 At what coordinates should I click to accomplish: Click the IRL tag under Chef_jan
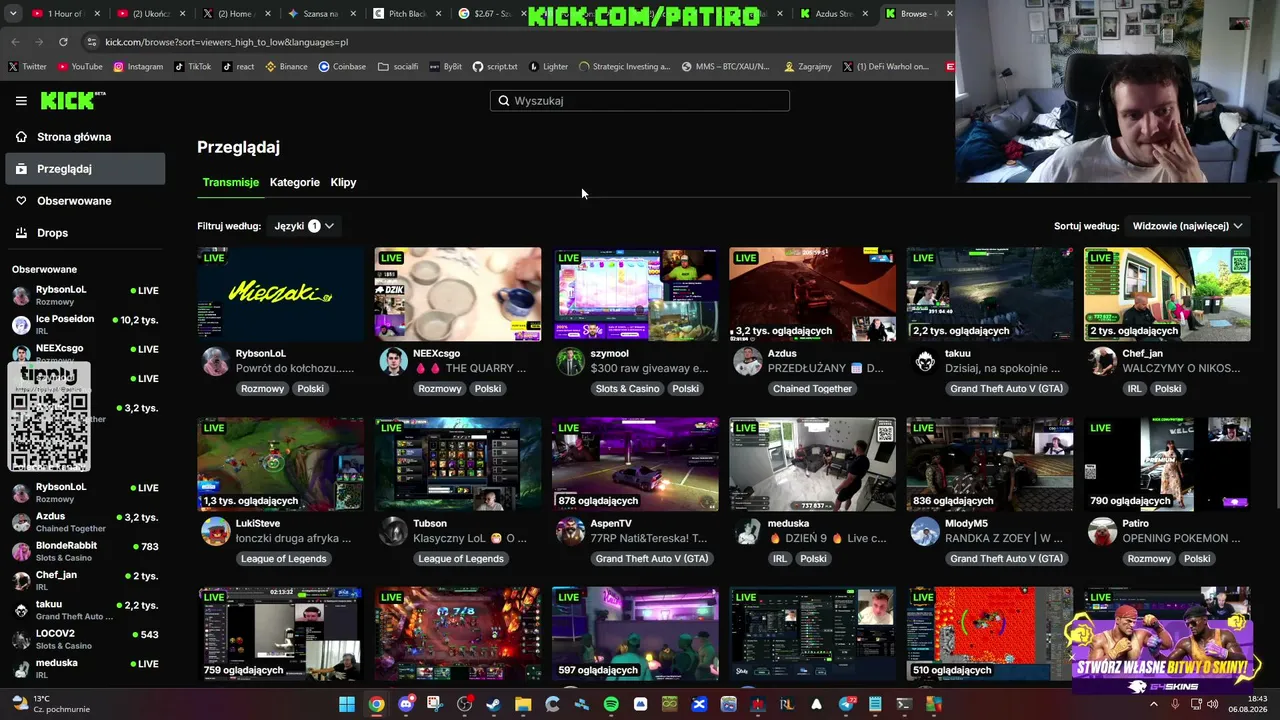(x=1134, y=389)
